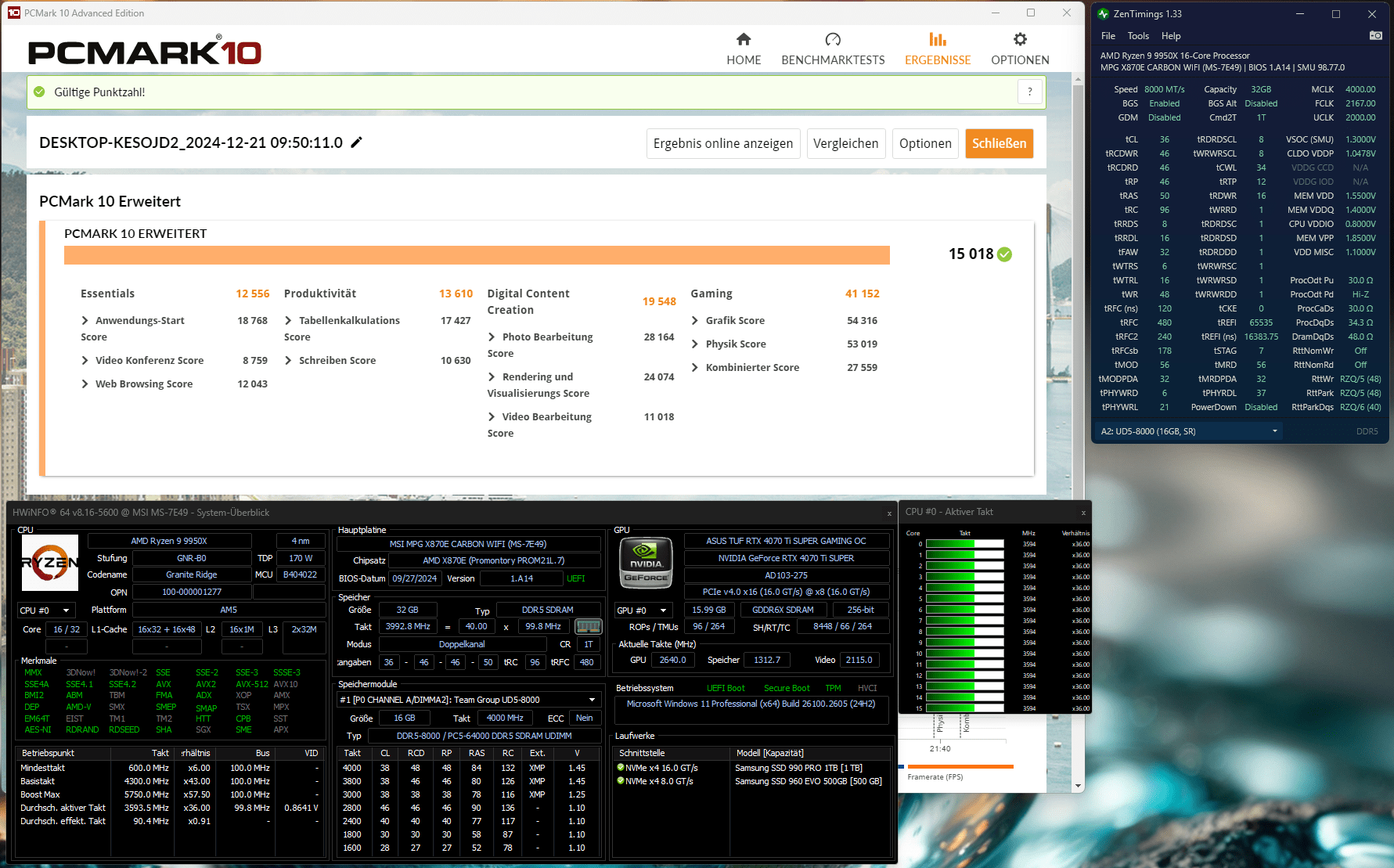Minimize ZenTimings window

[1299, 13]
